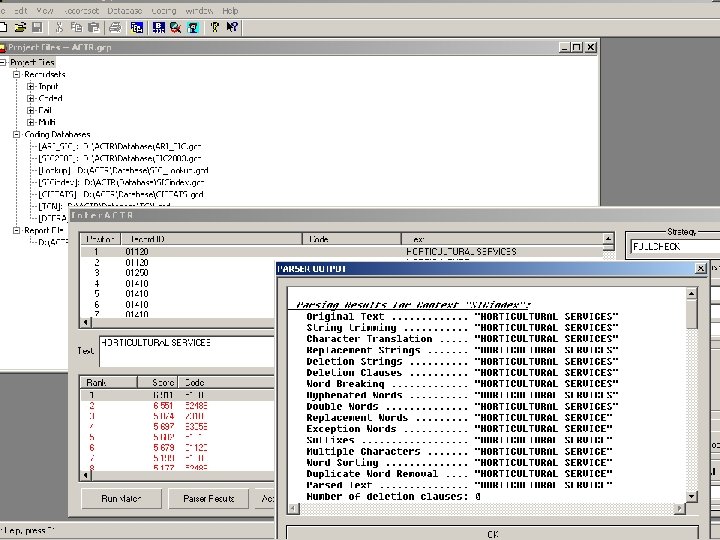Select match row 3 with record 01250
This screenshot has width=720, height=540.
[178, 273]
